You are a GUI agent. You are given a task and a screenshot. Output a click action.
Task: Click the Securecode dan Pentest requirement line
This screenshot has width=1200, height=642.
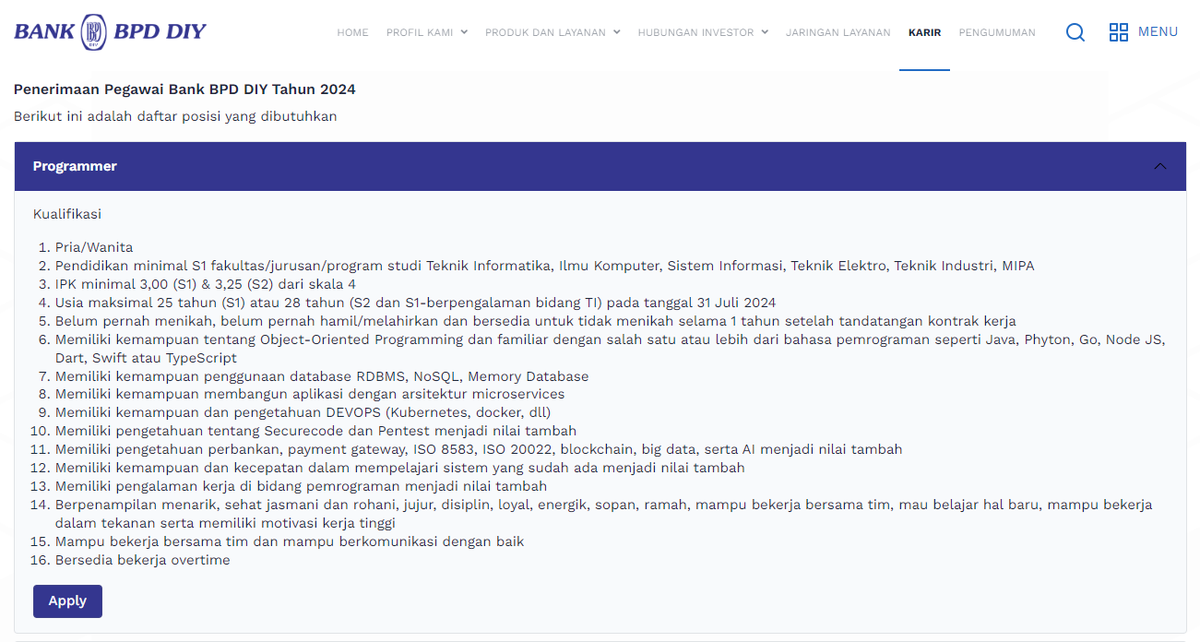pyautogui.click(x=316, y=431)
